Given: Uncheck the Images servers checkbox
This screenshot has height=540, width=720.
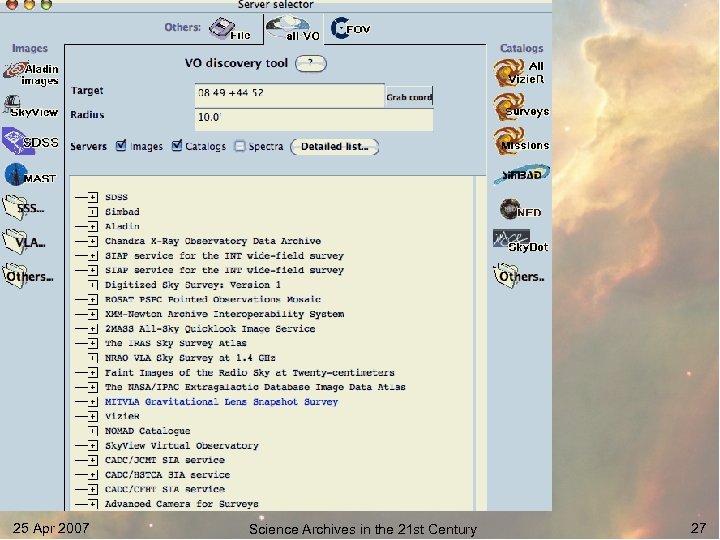Looking at the screenshot, I should [x=121, y=146].
